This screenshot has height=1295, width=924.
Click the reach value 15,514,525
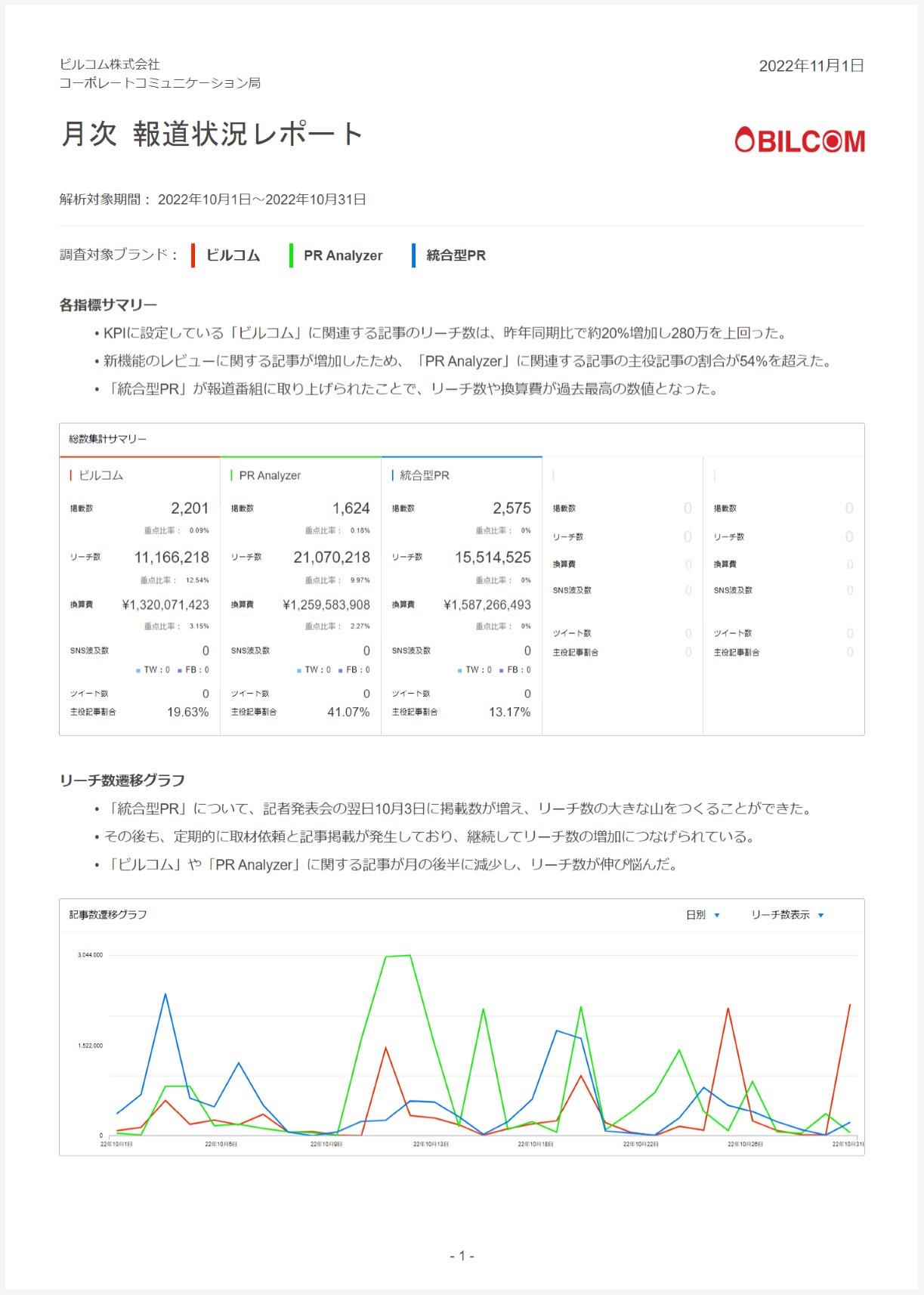493,558
